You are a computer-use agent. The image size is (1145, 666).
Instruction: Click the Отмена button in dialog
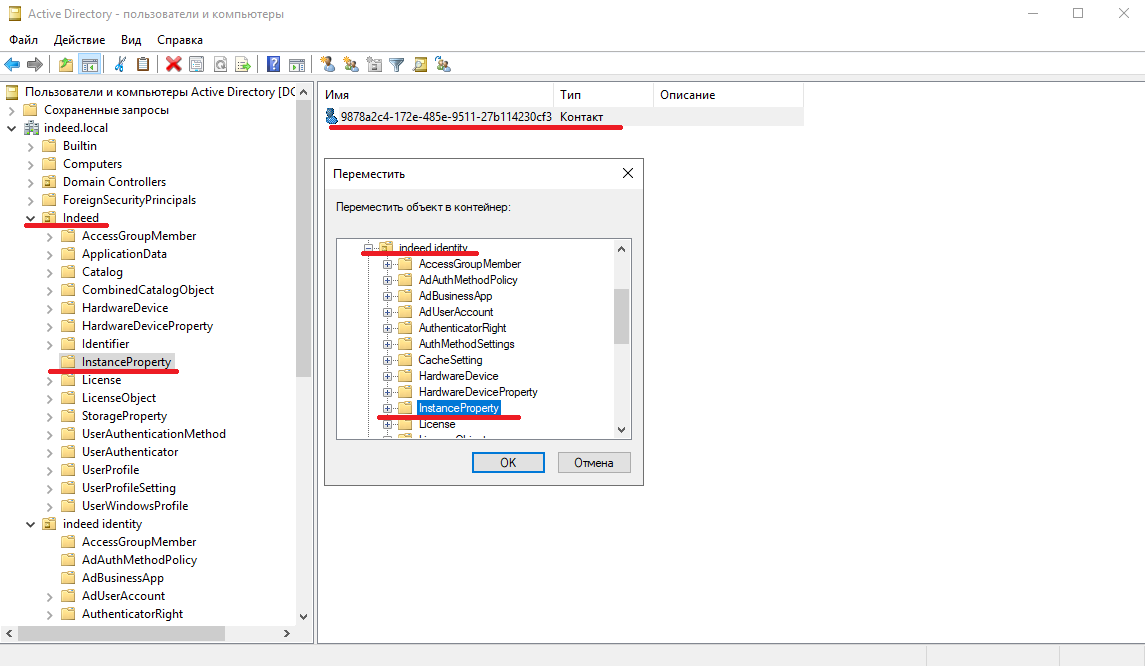click(594, 463)
